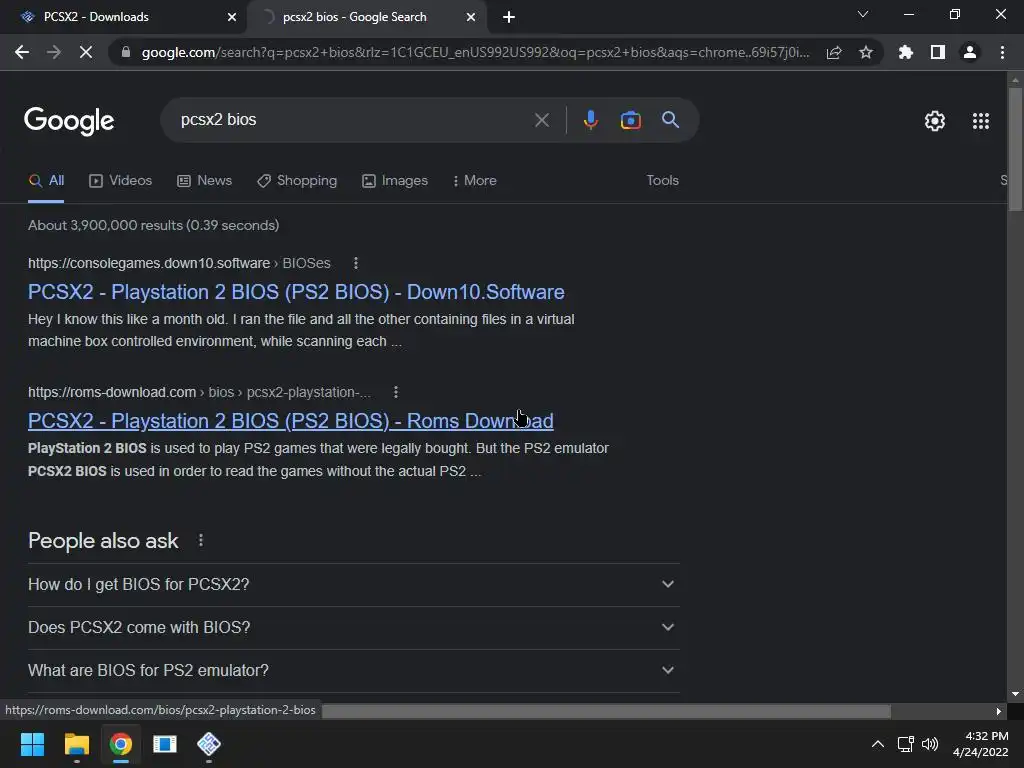
Task: Open the clock showing 4:32 PM
Action: click(980, 744)
